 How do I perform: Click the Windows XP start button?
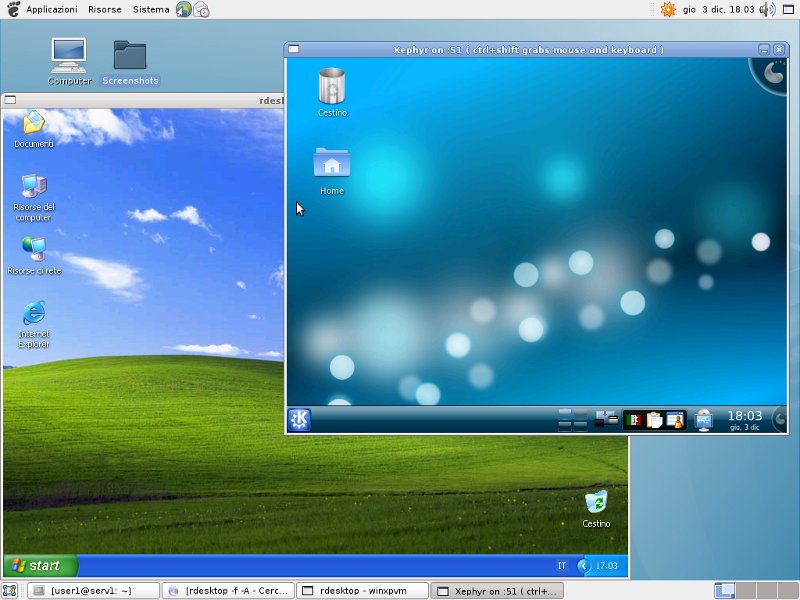pos(40,565)
